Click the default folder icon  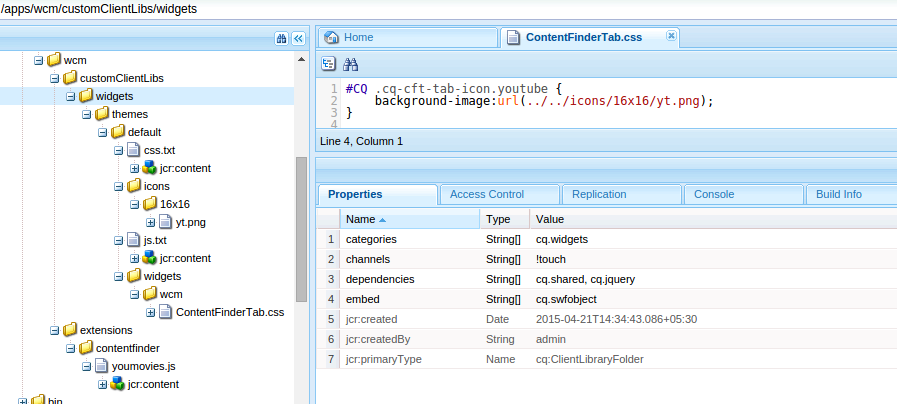pyautogui.click(x=118, y=132)
